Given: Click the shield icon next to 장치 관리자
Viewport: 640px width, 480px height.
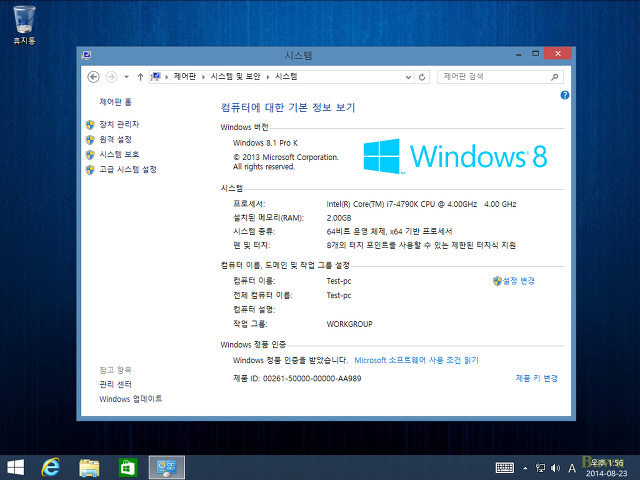Looking at the screenshot, I should pos(90,125).
